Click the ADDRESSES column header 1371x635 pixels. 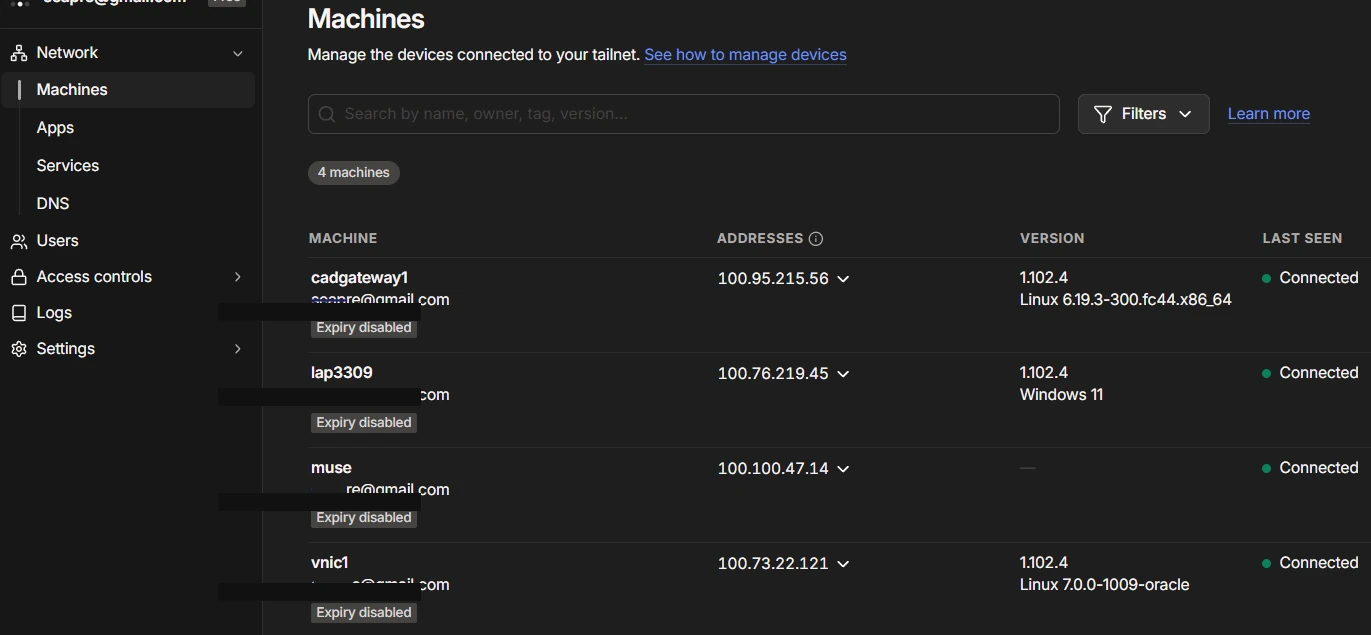pyautogui.click(x=760, y=239)
